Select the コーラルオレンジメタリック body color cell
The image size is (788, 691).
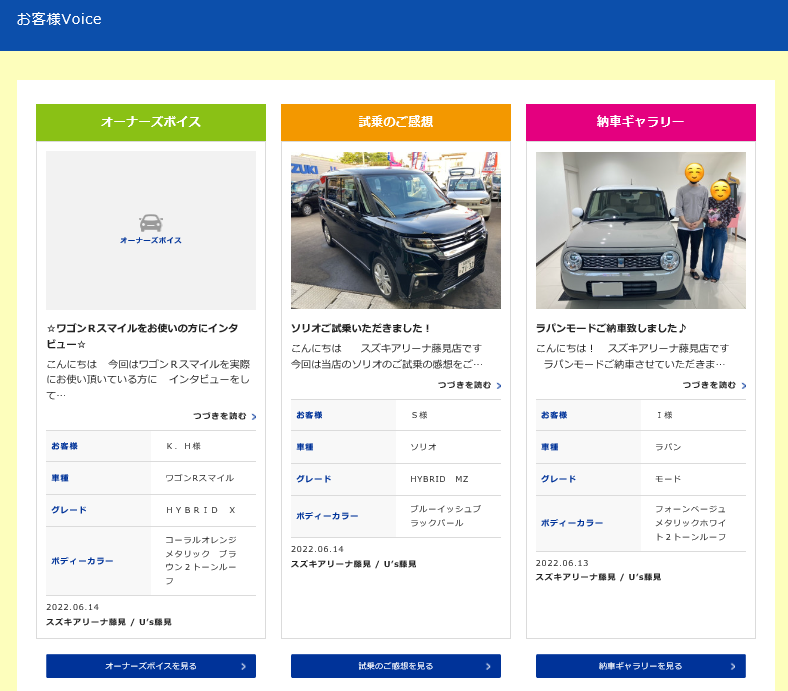(201, 560)
